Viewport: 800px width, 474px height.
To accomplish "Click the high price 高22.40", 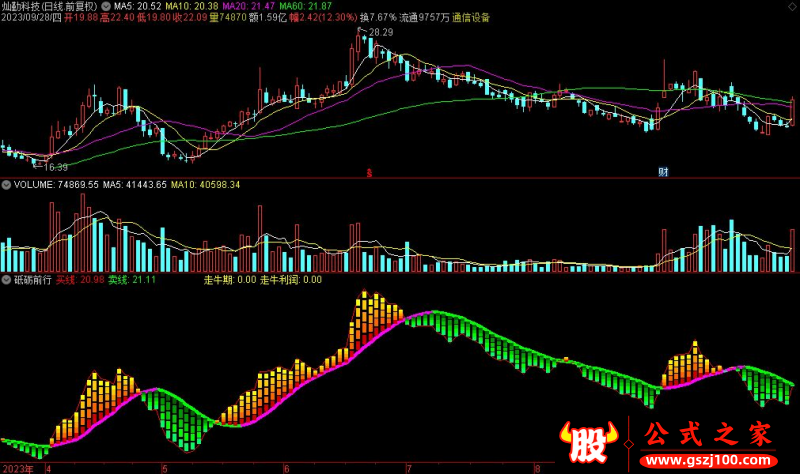I will coord(117,17).
